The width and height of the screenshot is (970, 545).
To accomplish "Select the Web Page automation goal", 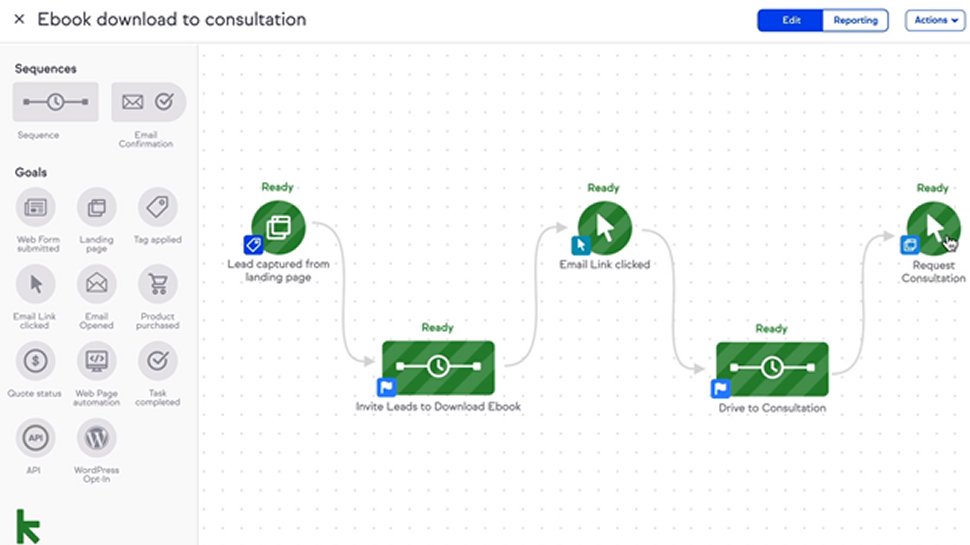I will 97,361.
